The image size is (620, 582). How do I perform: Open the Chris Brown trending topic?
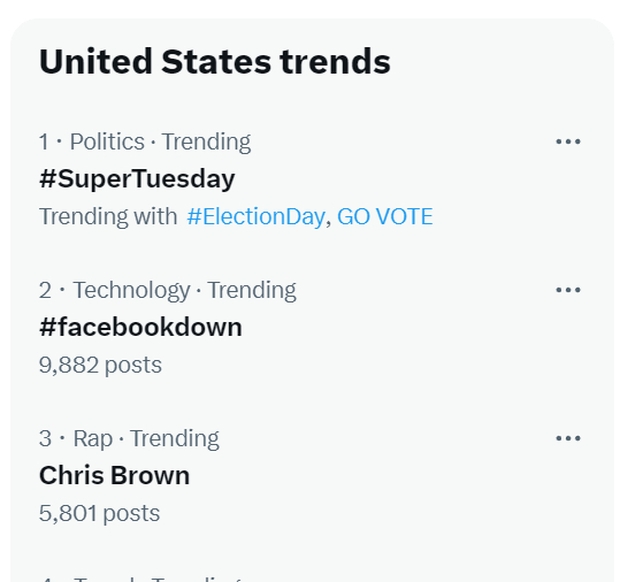(x=114, y=475)
